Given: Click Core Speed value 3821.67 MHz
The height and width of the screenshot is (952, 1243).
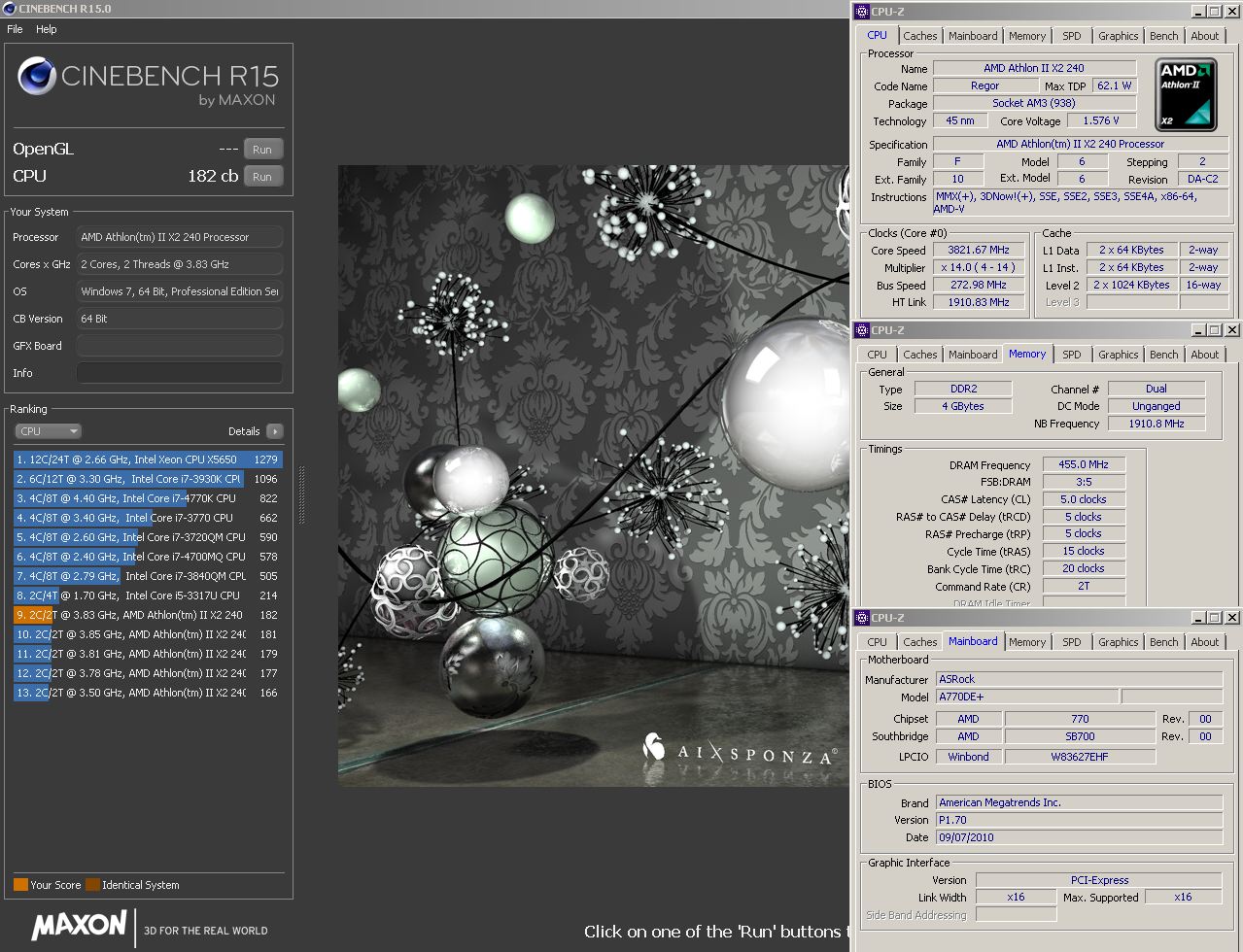Looking at the screenshot, I should (979, 250).
